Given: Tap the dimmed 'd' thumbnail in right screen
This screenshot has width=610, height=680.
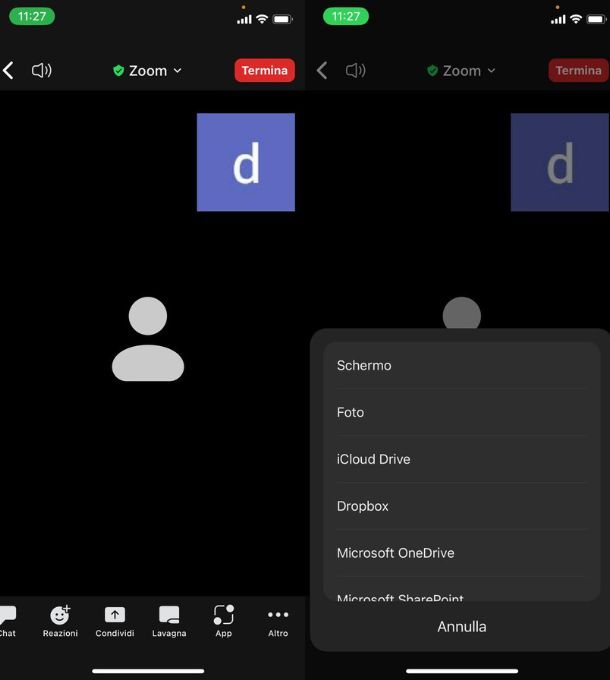Looking at the screenshot, I should click(560, 162).
